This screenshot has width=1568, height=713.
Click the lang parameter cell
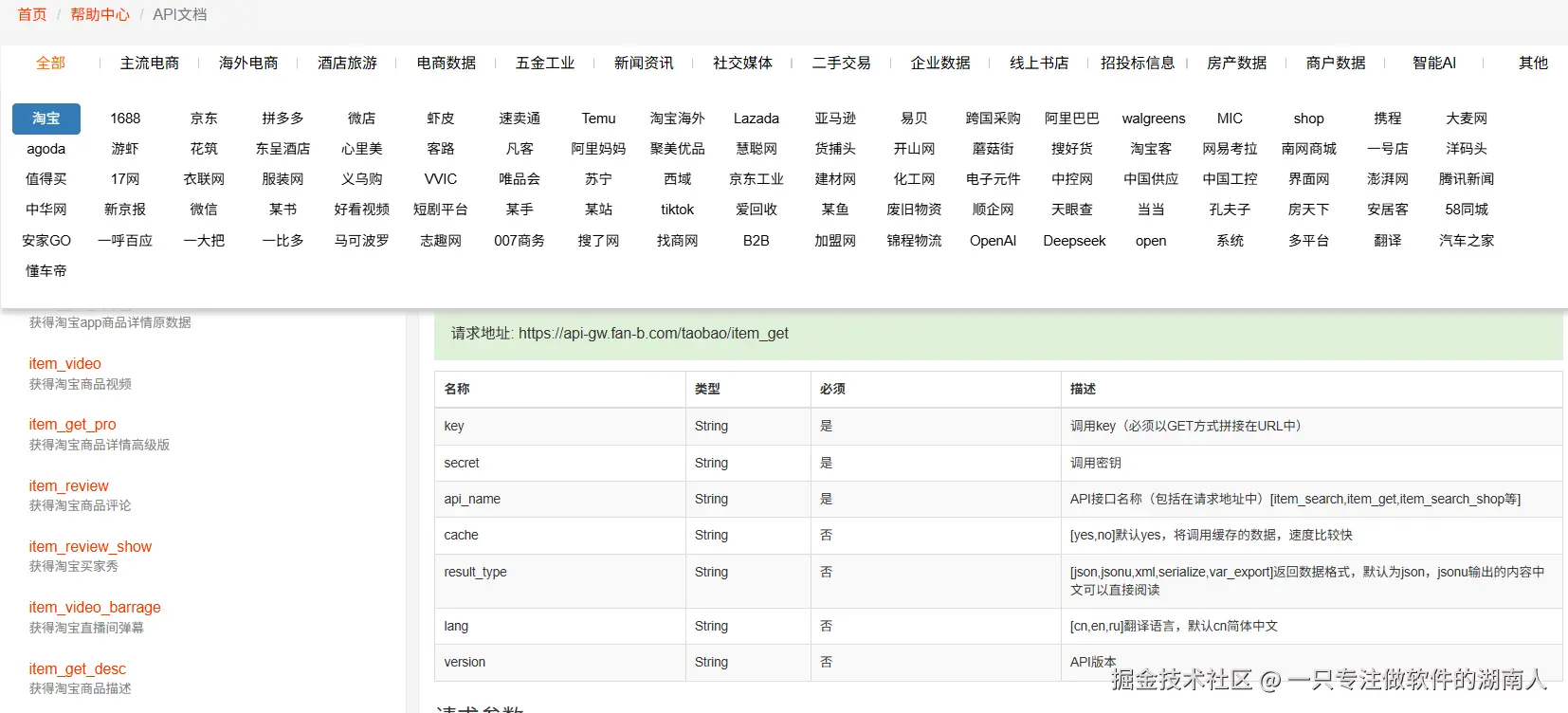[560, 627]
